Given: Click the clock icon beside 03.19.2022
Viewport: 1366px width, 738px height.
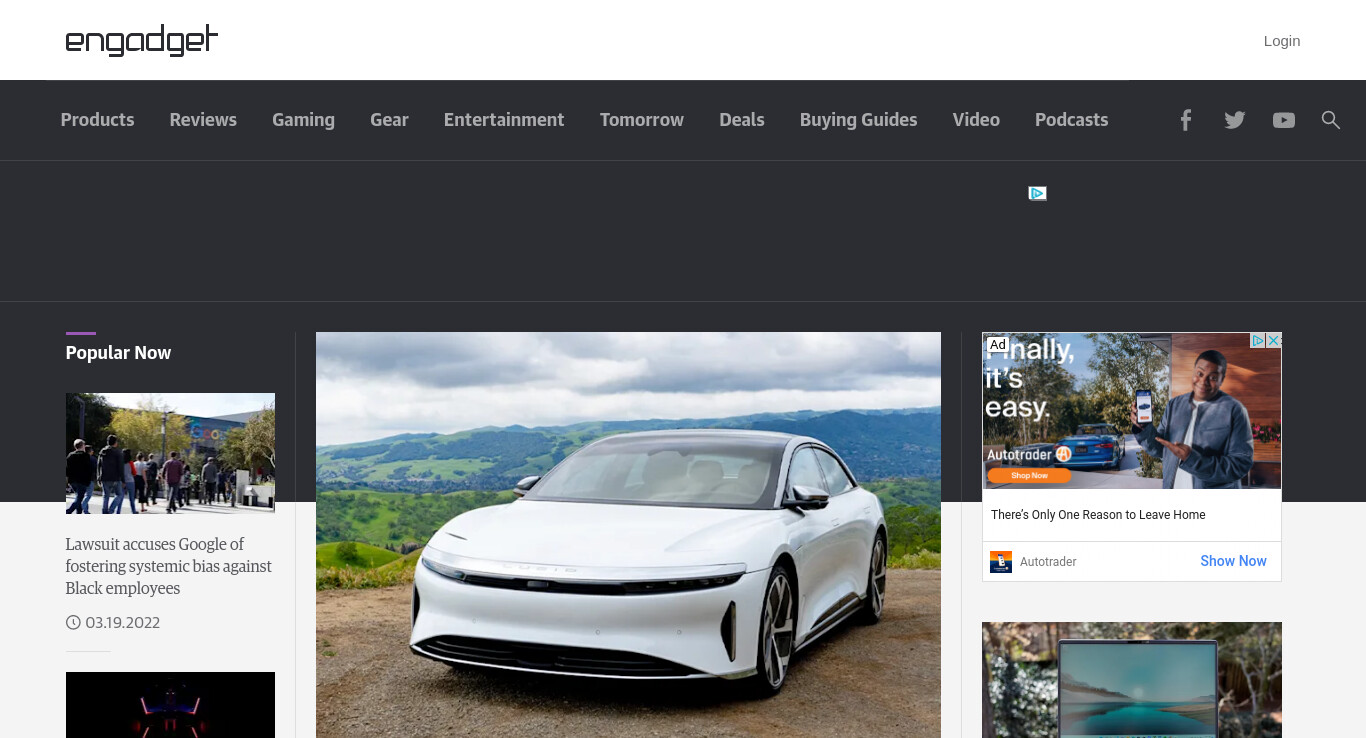Looking at the screenshot, I should (73, 623).
